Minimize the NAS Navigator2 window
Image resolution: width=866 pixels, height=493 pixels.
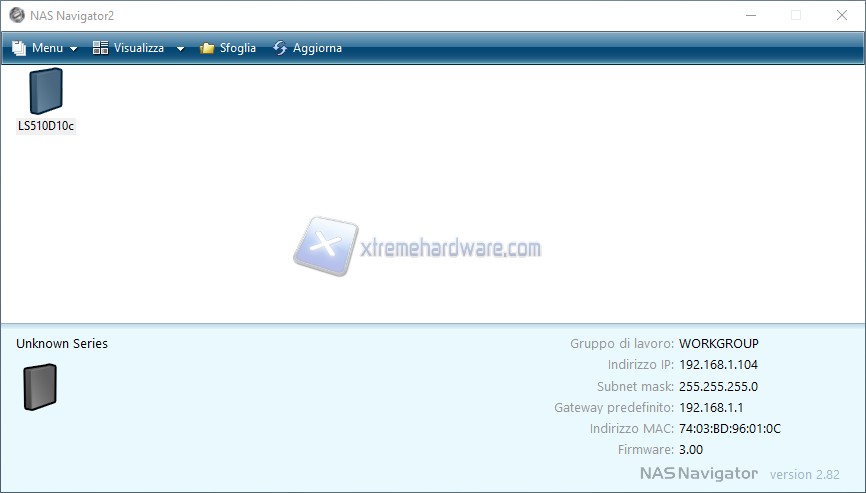tap(751, 15)
